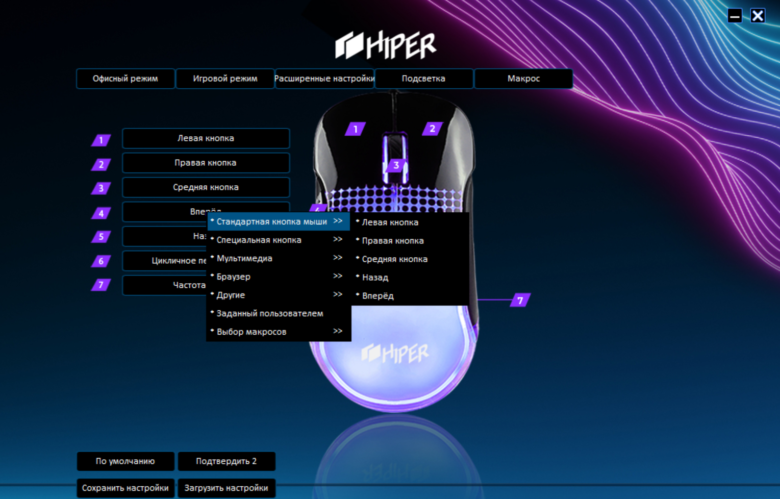This screenshot has height=499, width=780.
Task: Switch to Игровой режим tab
Action: (225, 79)
